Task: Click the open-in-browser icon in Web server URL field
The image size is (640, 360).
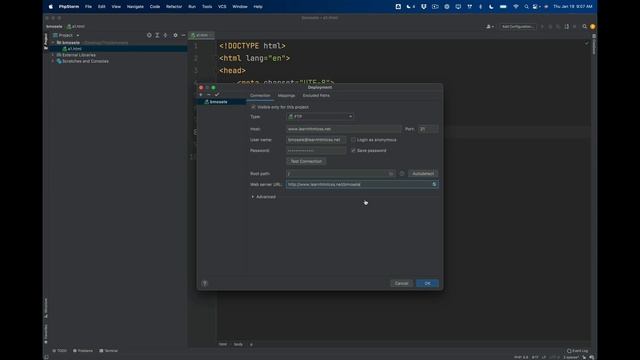Action: coord(434,184)
